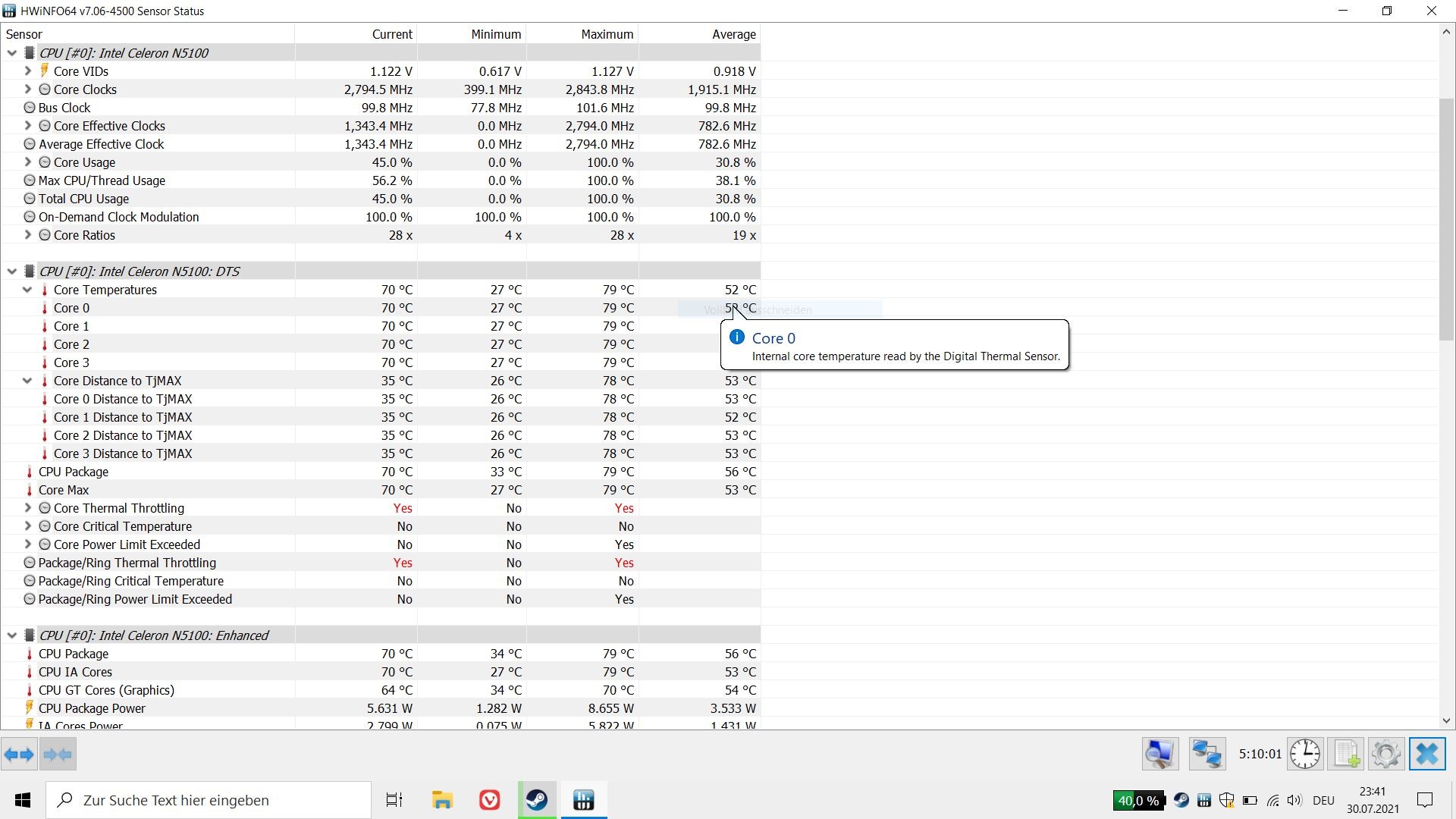Click the Maximum column header

click(582, 34)
